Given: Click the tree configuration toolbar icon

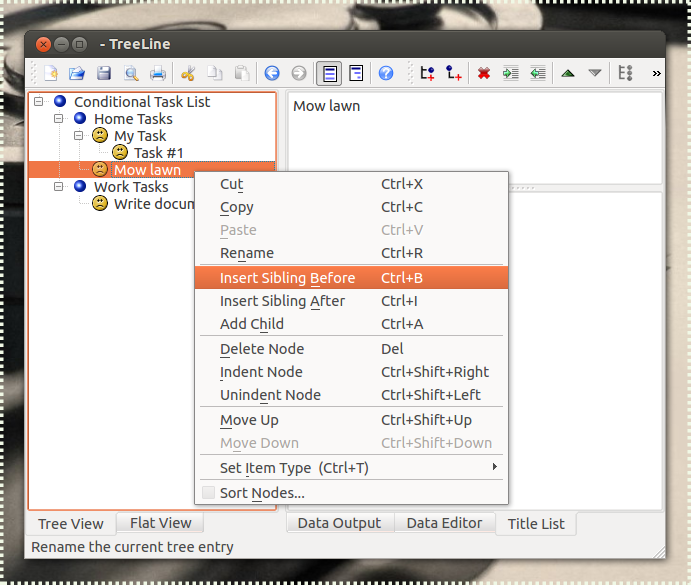Looking at the screenshot, I should pos(625,73).
